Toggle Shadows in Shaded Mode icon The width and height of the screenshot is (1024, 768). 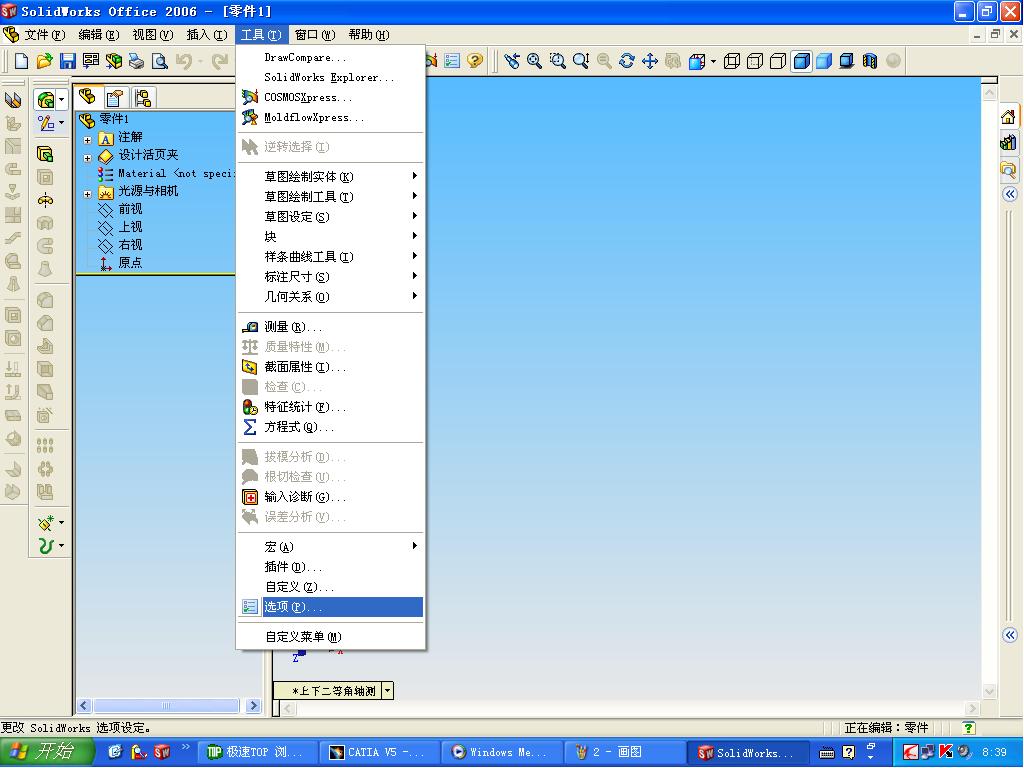pyautogui.click(x=847, y=61)
